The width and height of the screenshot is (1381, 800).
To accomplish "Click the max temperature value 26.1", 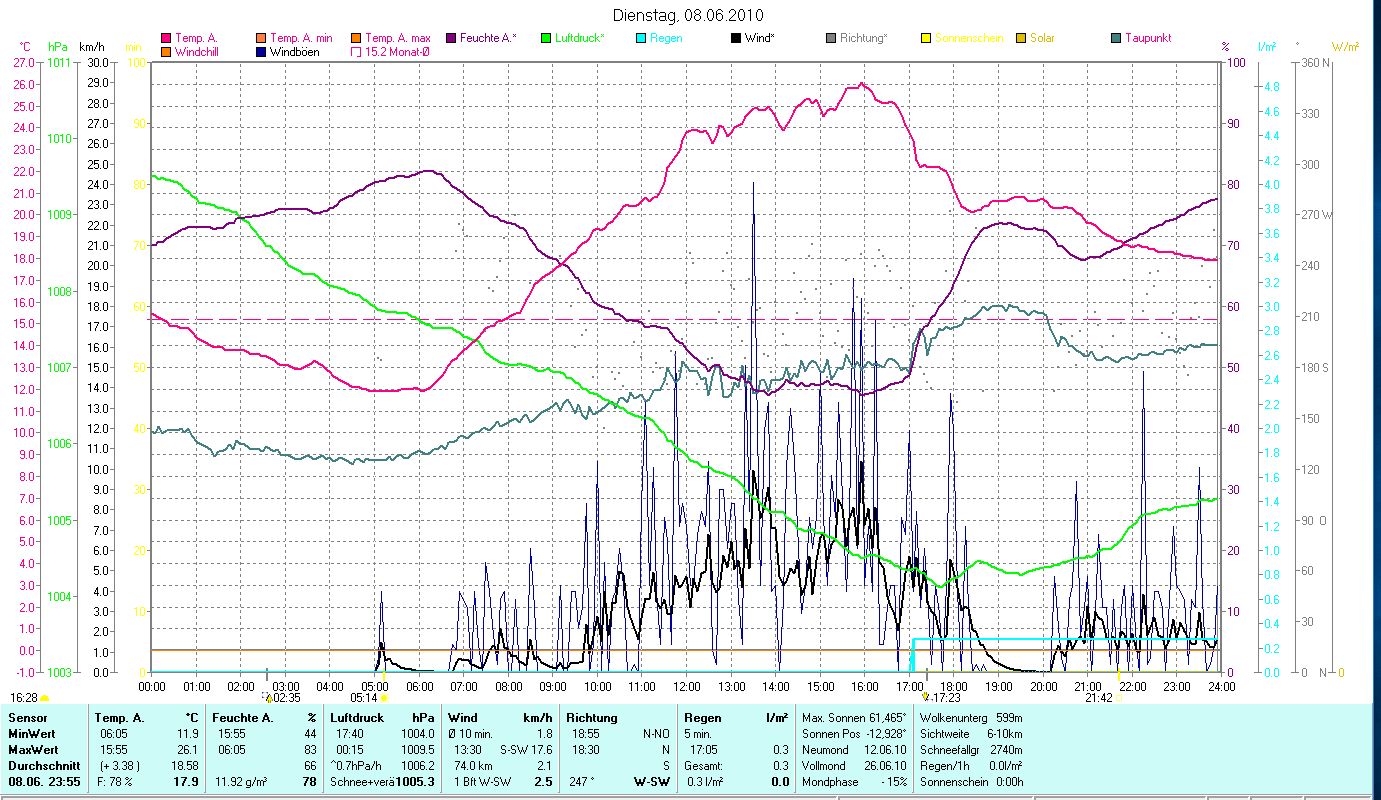I will [x=187, y=750].
